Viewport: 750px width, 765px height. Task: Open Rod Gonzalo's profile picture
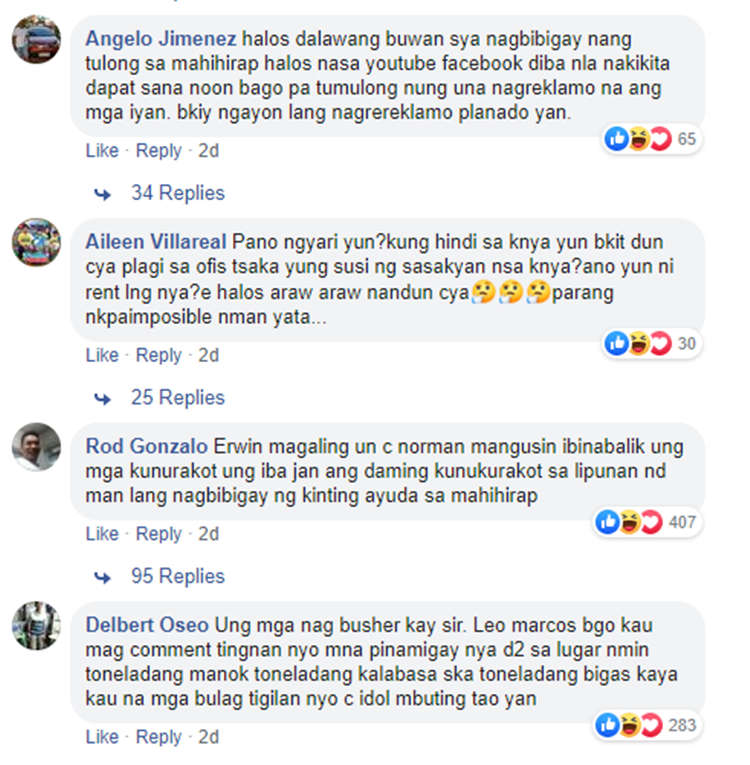37,447
